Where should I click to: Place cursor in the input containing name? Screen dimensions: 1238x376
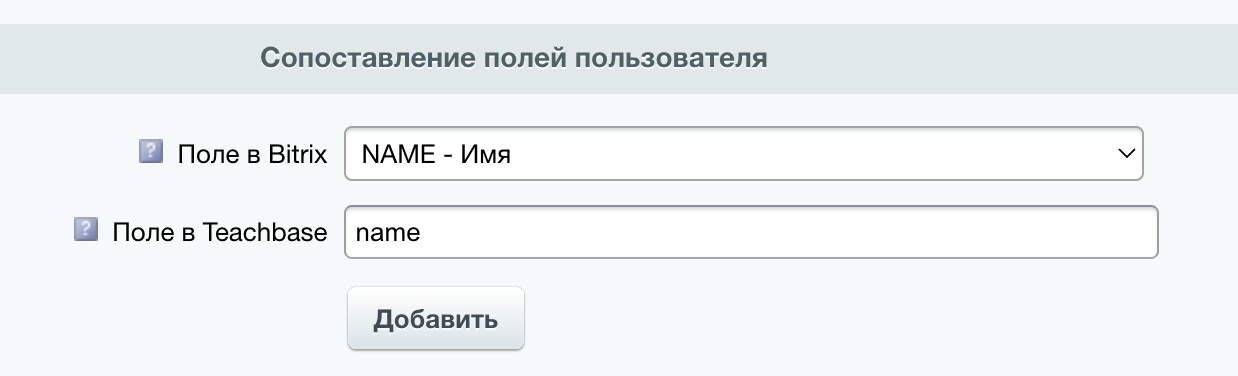(751, 232)
